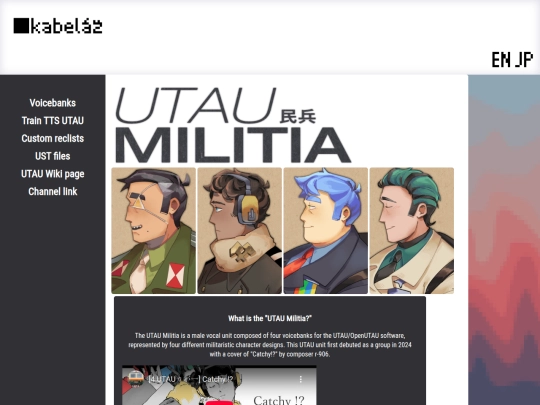The height and width of the screenshot is (405, 540).
Task: Click the UTAU Militia title logo
Action: click(x=233, y=125)
